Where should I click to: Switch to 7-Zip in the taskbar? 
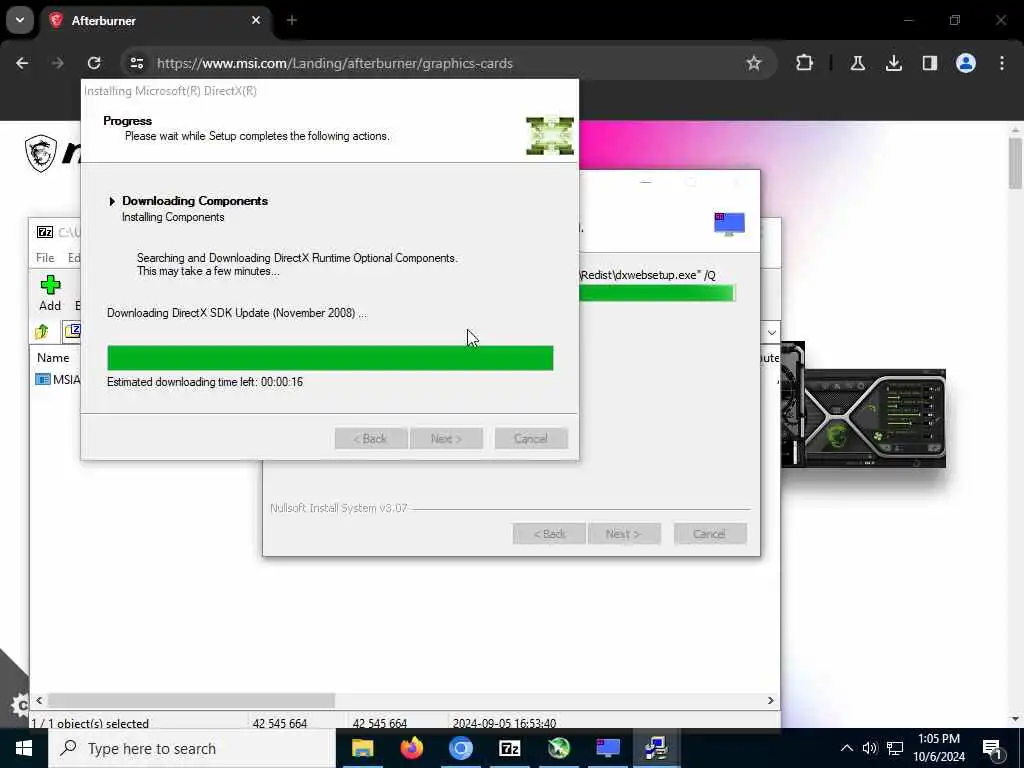point(509,748)
